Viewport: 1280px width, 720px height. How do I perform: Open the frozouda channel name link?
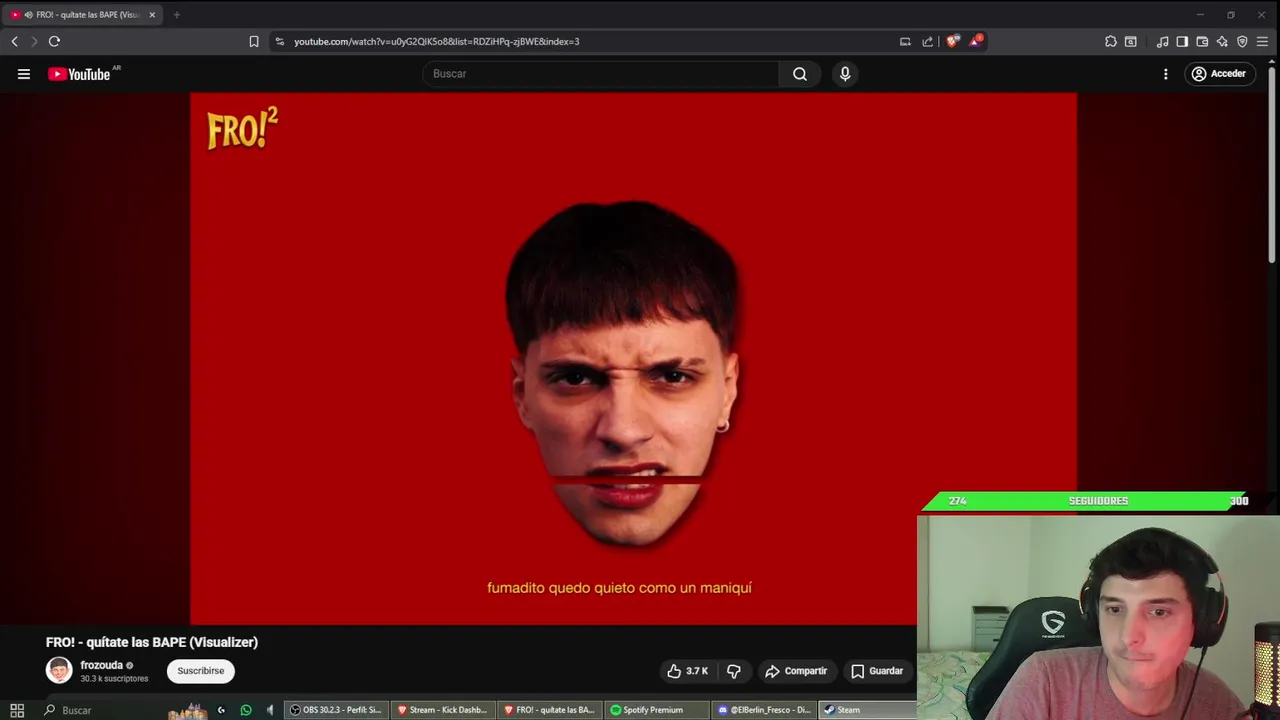101,665
